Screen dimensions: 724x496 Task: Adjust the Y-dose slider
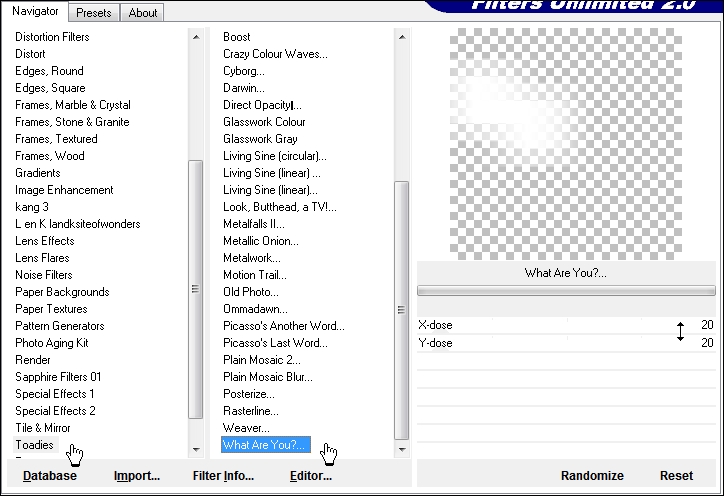pos(566,343)
